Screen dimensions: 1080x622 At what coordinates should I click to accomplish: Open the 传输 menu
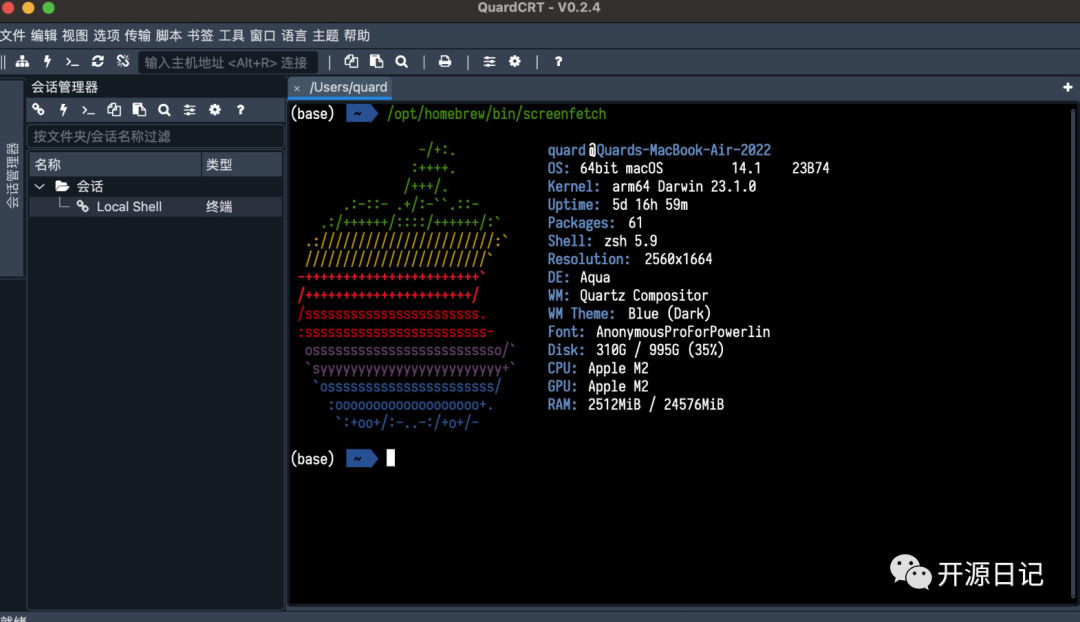(x=138, y=36)
